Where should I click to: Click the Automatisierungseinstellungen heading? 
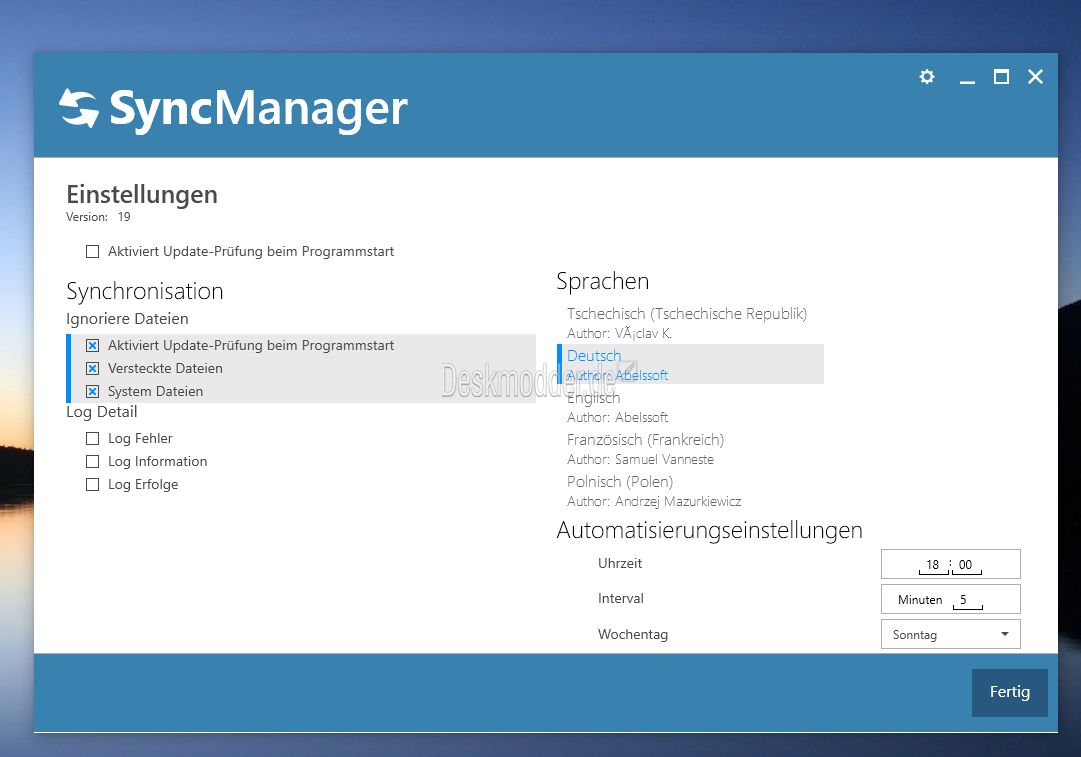click(709, 530)
